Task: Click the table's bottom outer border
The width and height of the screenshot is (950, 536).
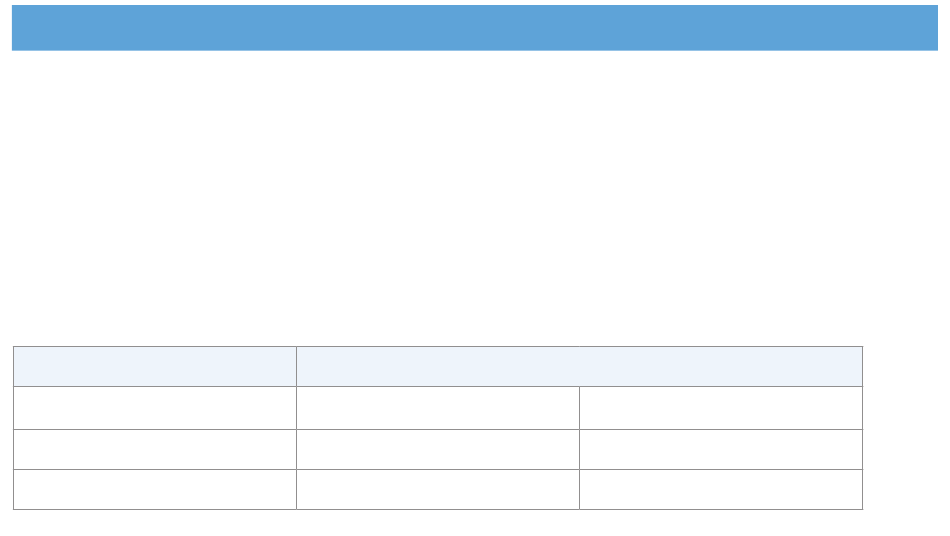Action: (438, 509)
